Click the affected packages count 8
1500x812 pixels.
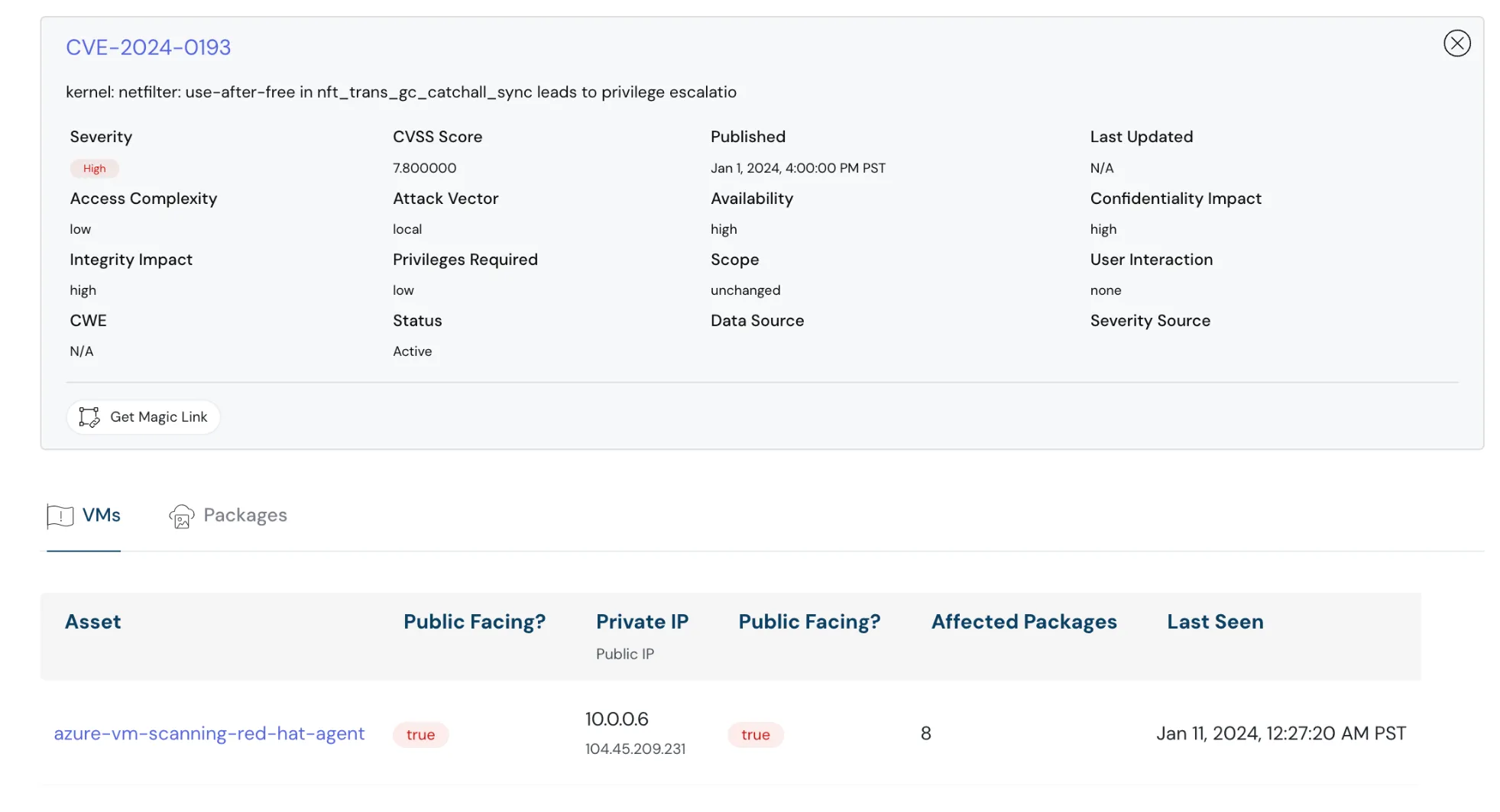925,734
